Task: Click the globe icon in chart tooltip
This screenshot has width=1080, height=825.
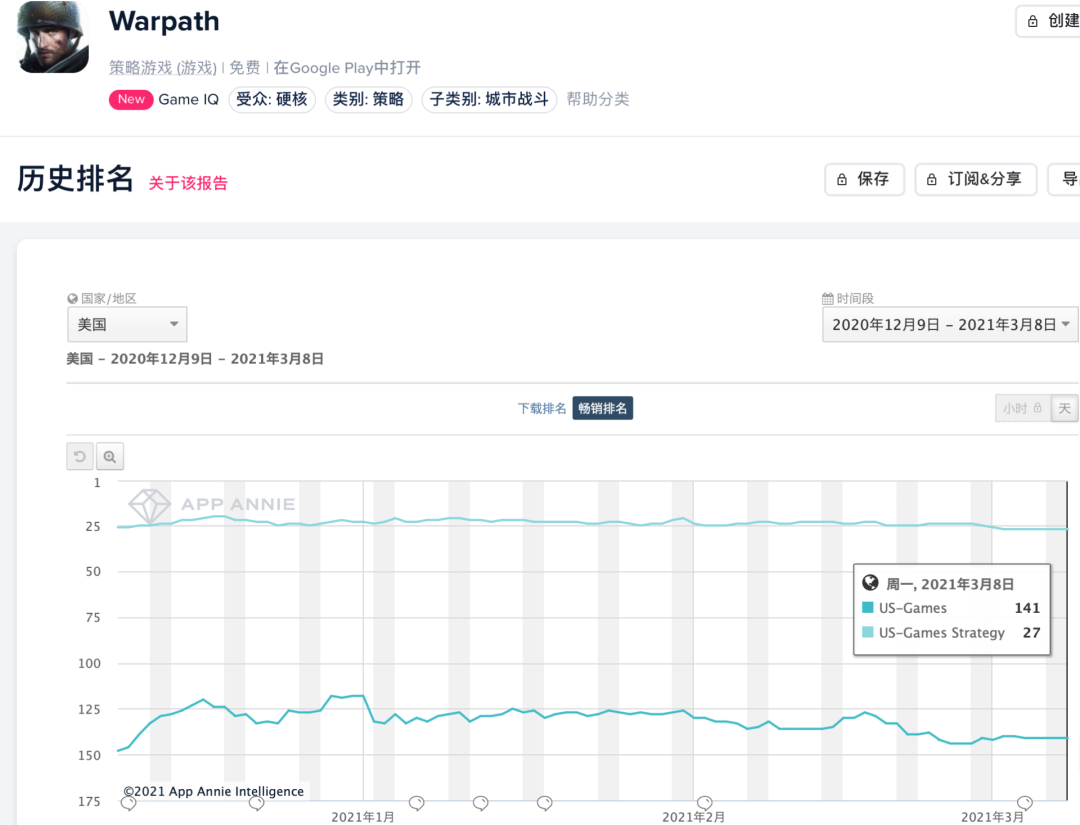Action: (871, 583)
